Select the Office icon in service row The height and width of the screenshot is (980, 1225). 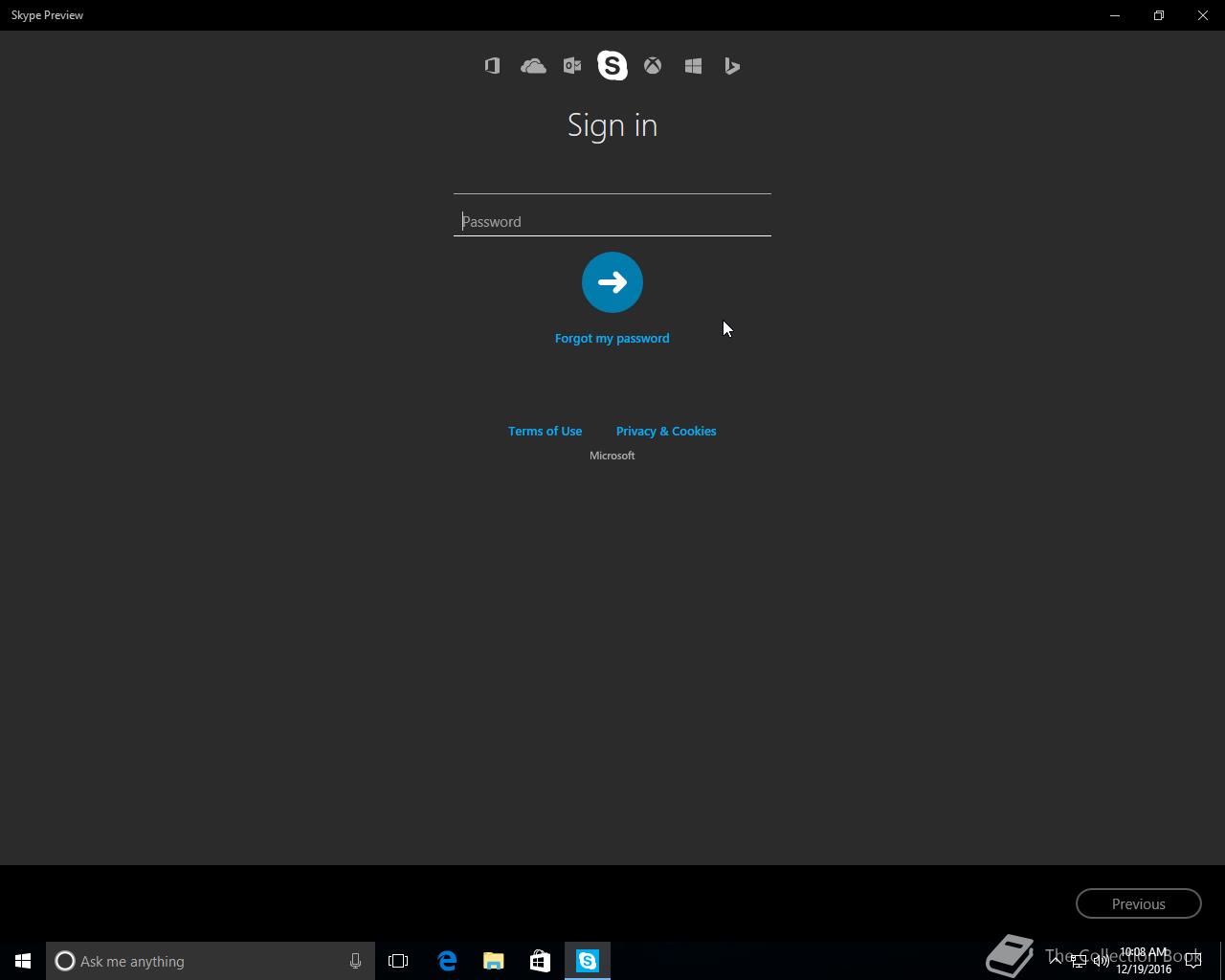(x=492, y=66)
